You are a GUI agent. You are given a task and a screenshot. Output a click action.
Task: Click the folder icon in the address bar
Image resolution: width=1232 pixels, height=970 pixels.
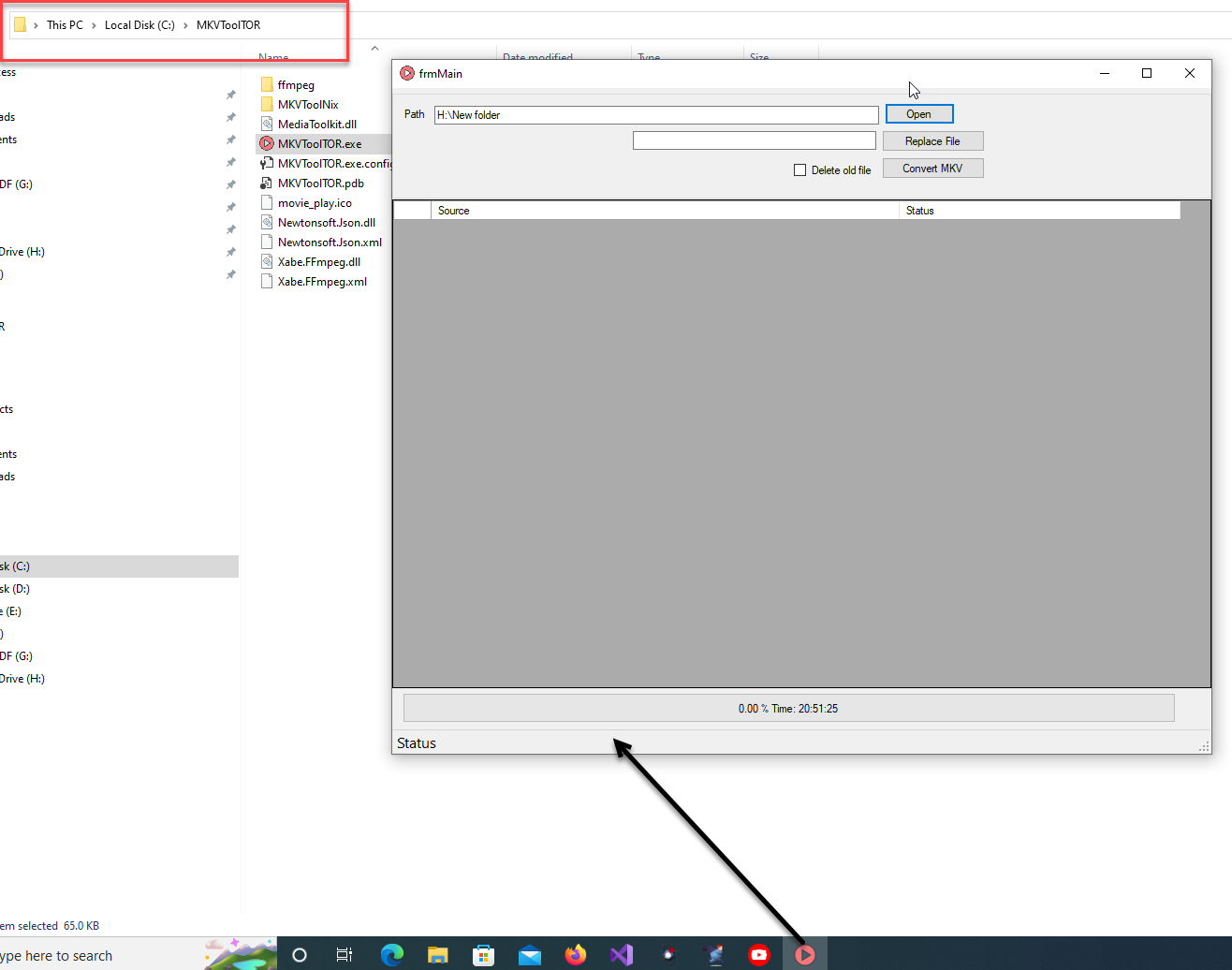[x=20, y=24]
